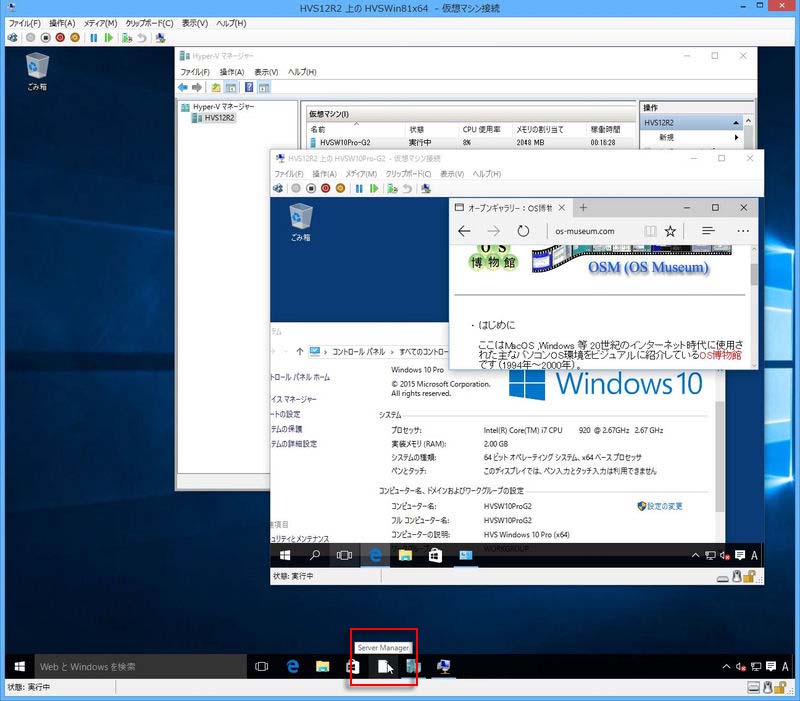Click volume icon in outer taskbar tray
Screen dimensions: 800x701
pyautogui.click(x=741, y=666)
